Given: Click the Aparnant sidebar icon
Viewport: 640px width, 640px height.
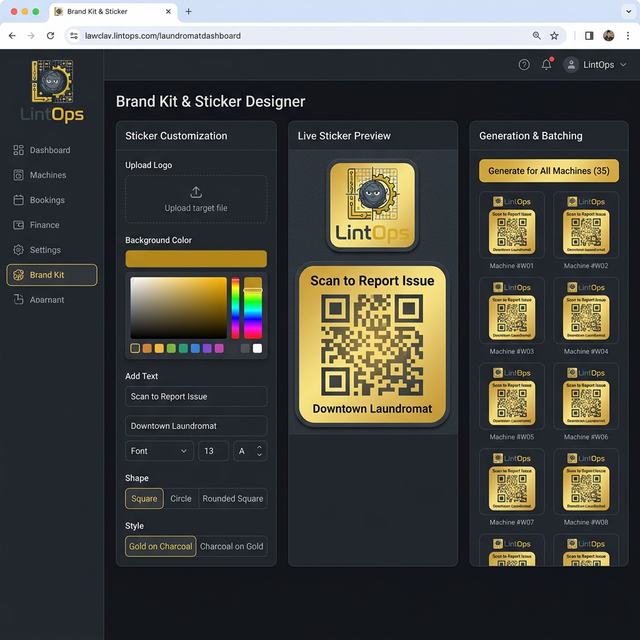Looking at the screenshot, I should tap(18, 300).
